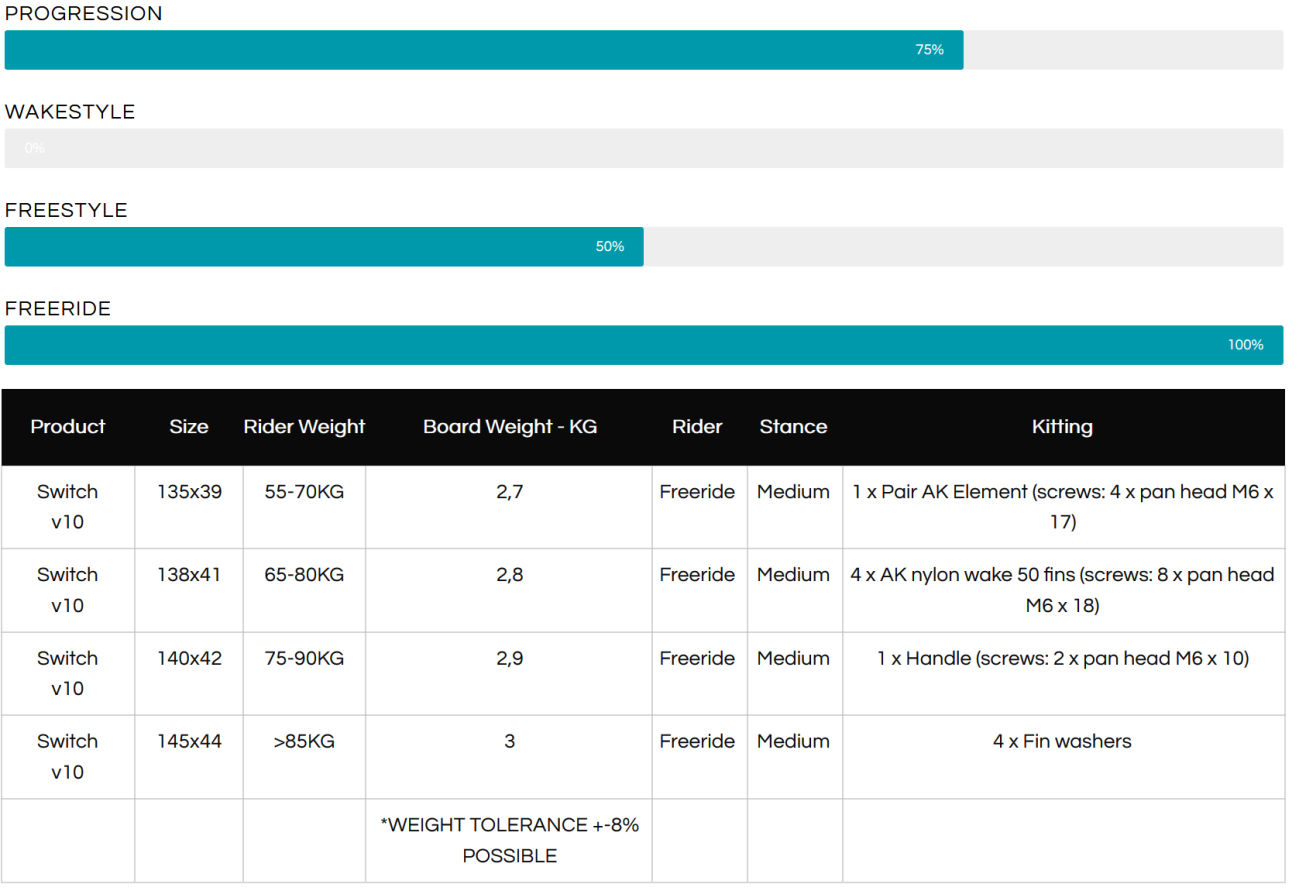Select the Size column header
This screenshot has width=1299, height=891.
coord(189,427)
